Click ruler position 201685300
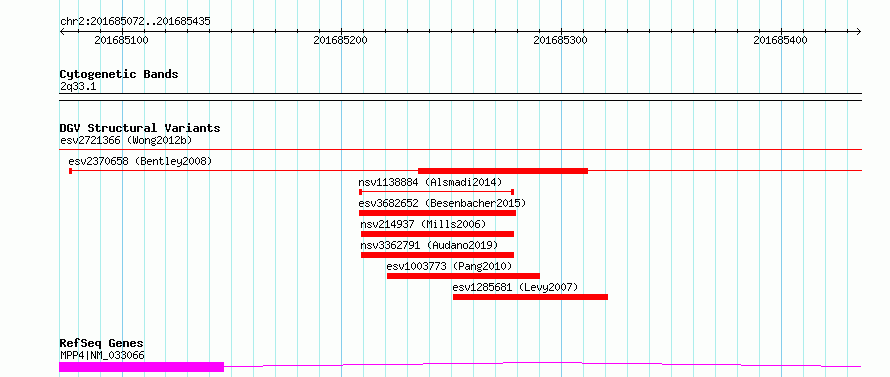Viewport: 890px width, 377px height. click(x=561, y=40)
